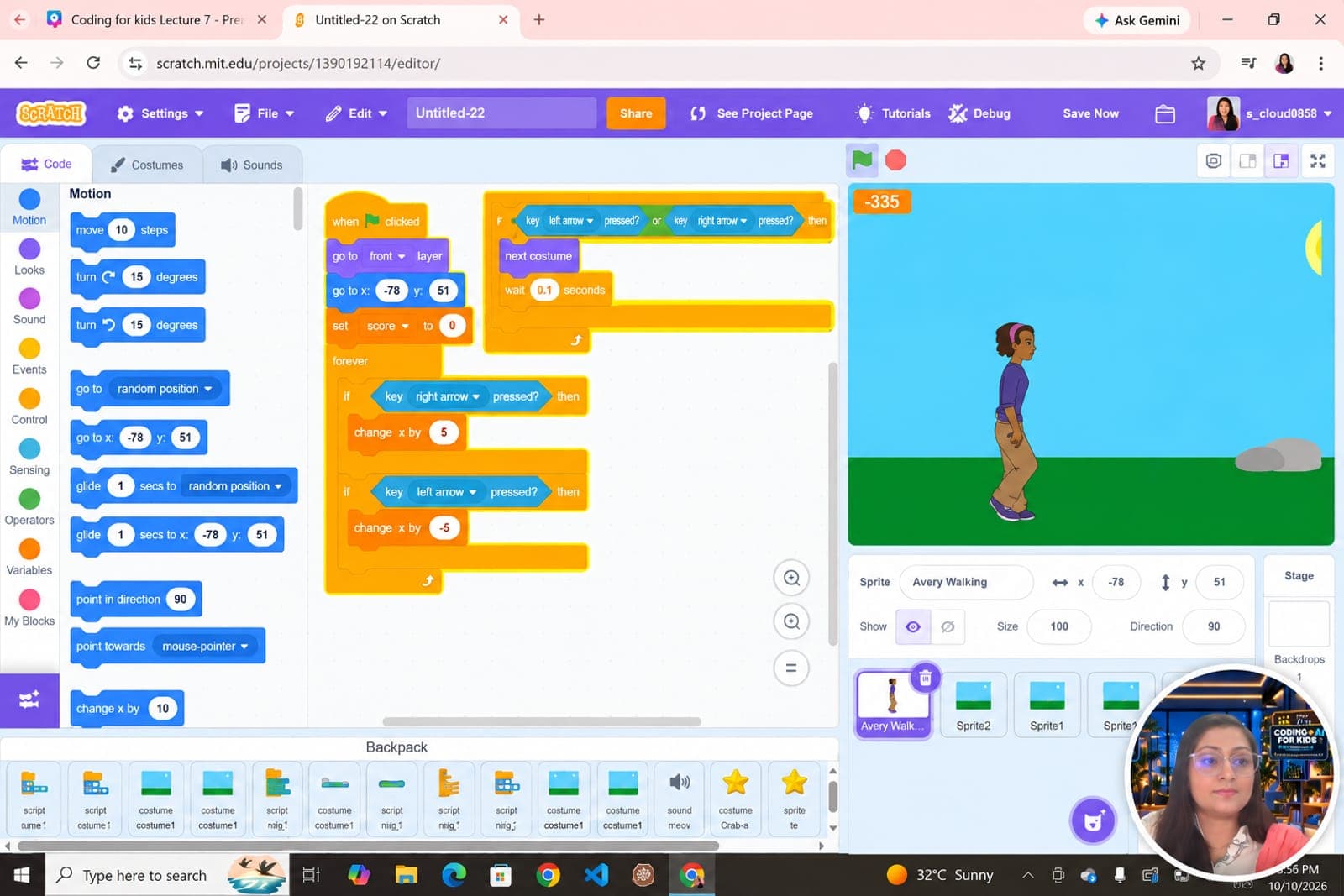Open the Events block category
1344x896 pixels.
point(29,357)
